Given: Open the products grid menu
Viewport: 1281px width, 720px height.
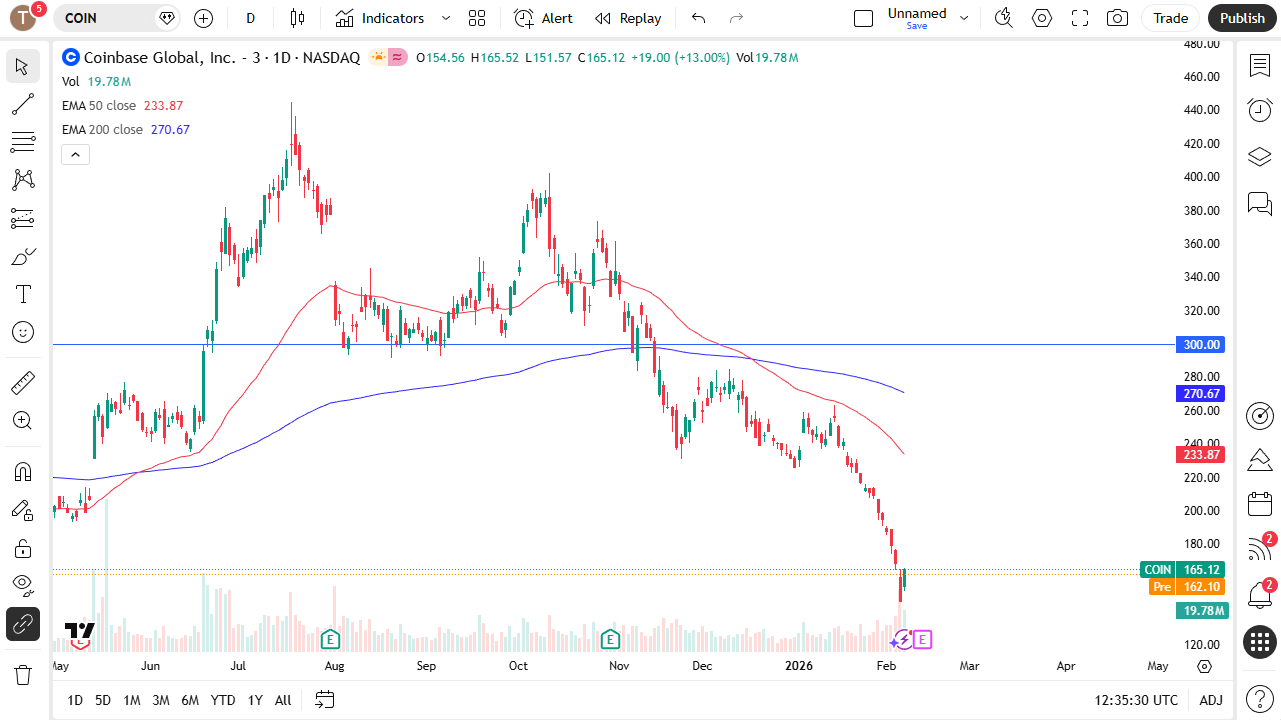Looking at the screenshot, I should (x=1260, y=642).
